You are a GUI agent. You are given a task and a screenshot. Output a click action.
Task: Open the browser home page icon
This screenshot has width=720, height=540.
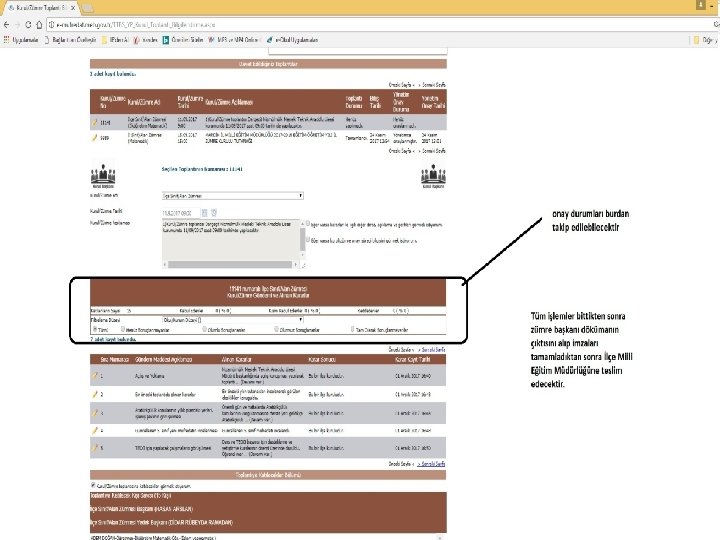pyautogui.click(x=39, y=25)
